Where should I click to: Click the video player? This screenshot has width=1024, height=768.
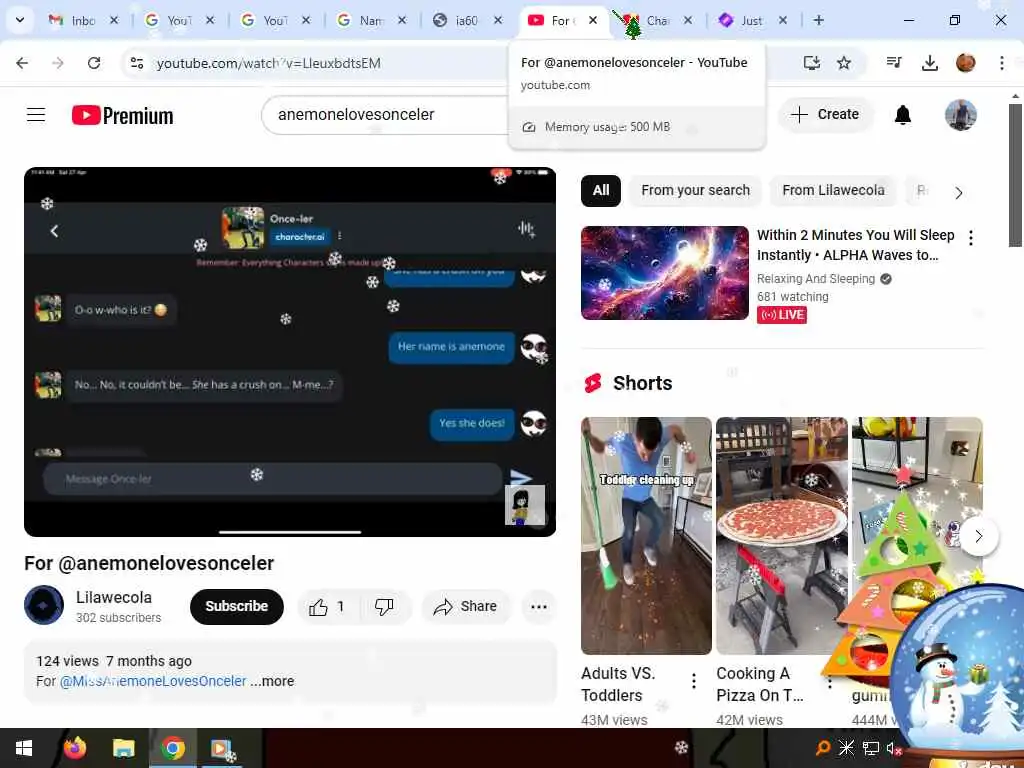(290, 351)
